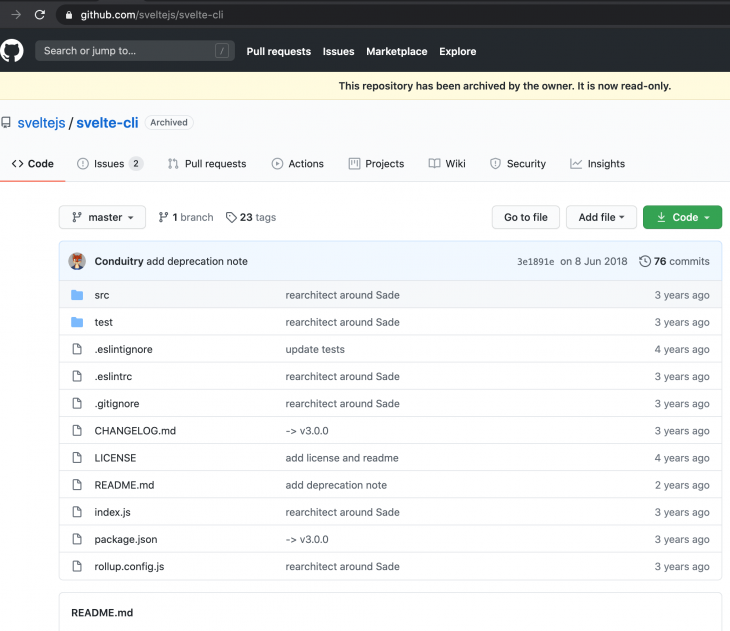Click the rollup.config.js file icon
The image size is (730, 631).
(x=77, y=566)
